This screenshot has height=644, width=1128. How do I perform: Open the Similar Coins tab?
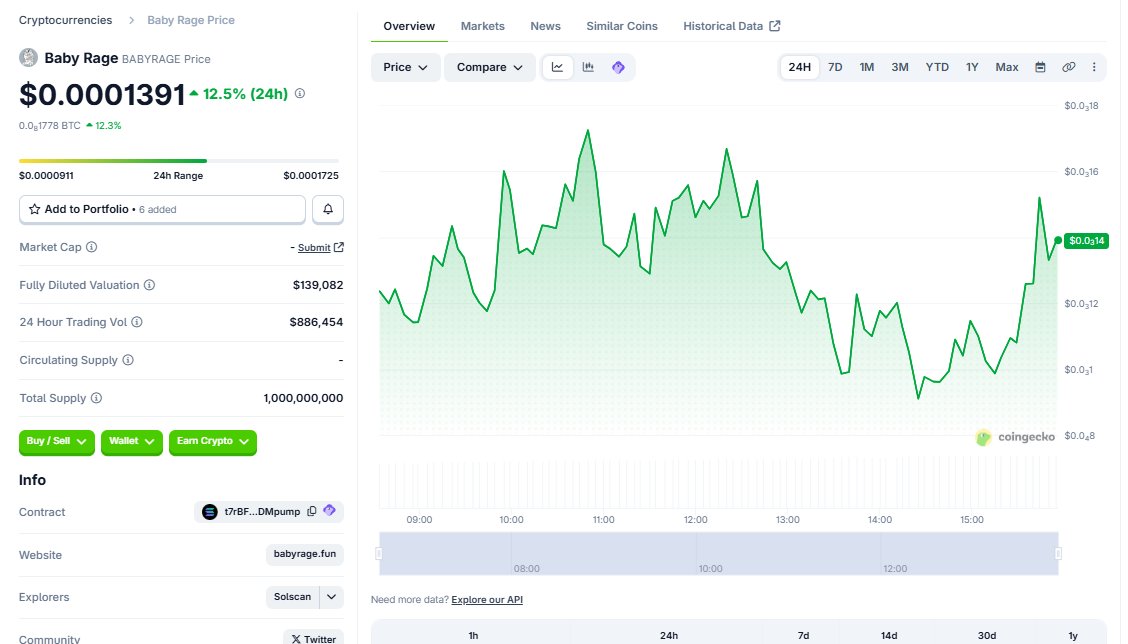[x=622, y=26]
